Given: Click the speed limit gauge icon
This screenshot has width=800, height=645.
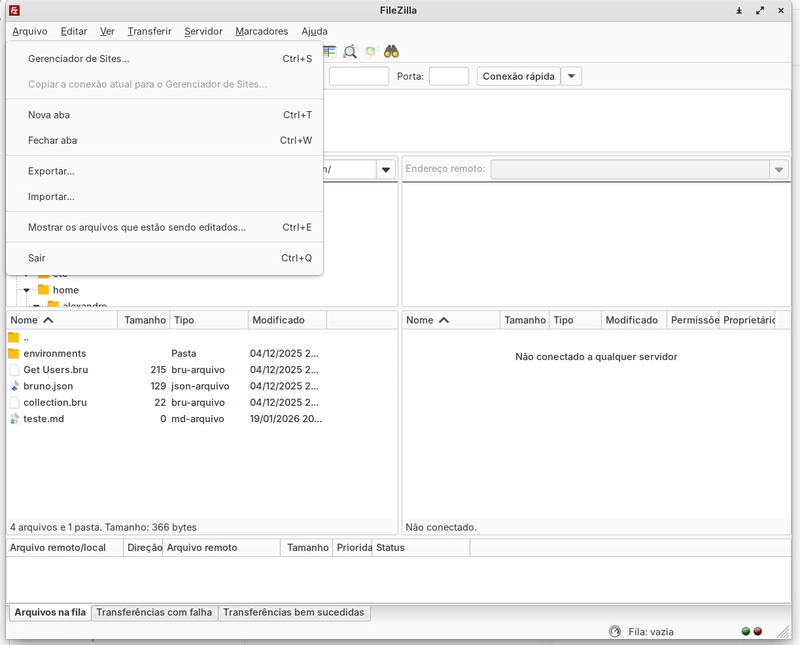Looking at the screenshot, I should 615,631.
